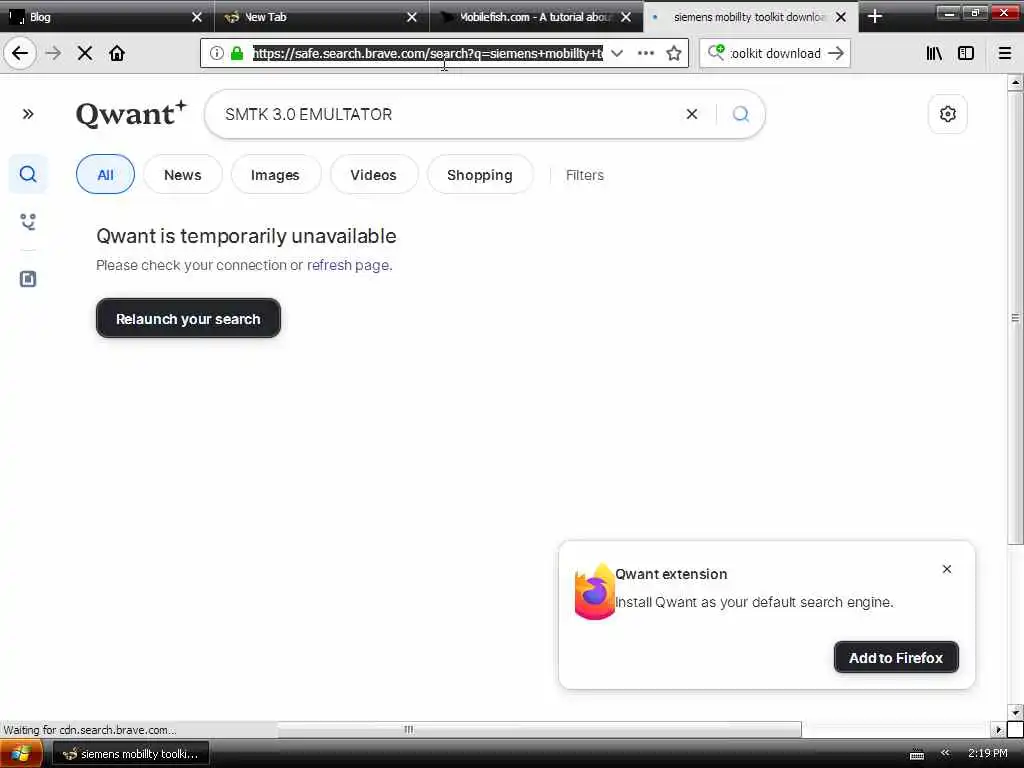Click the scroll up arrow
Screen dimensions: 1024x768
point(1015,82)
